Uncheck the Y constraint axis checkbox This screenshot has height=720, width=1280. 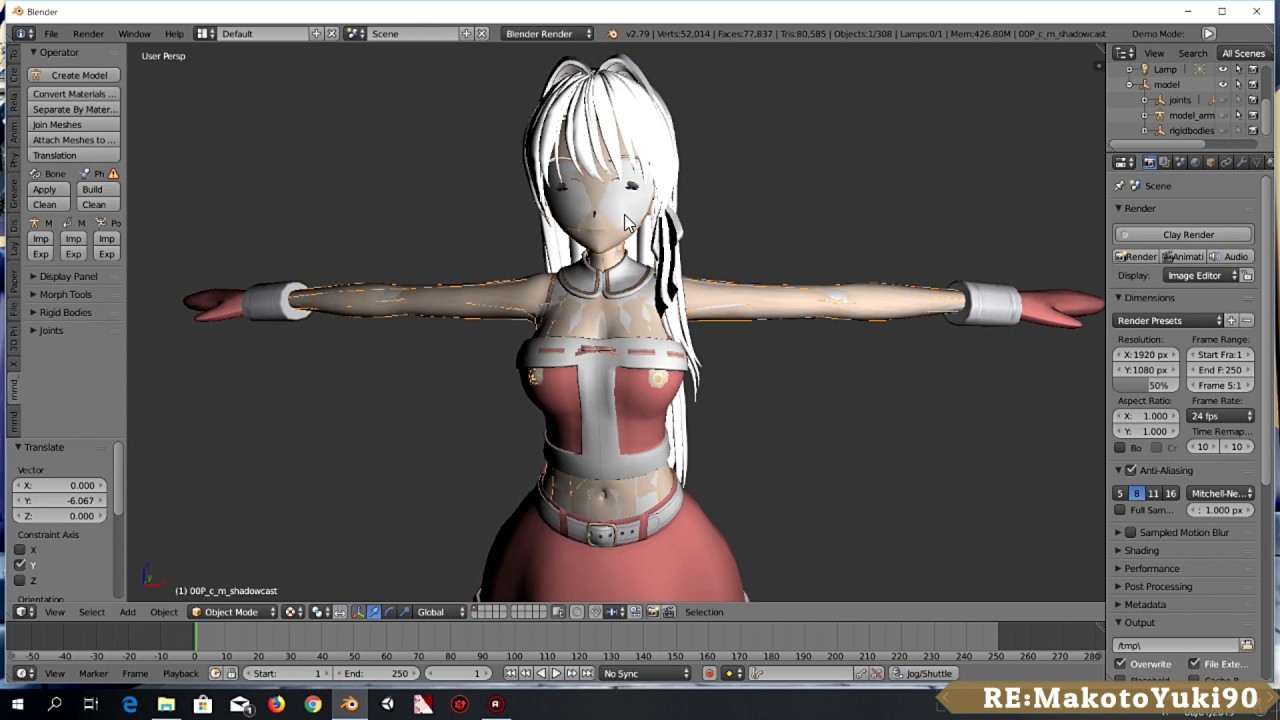tap(20, 565)
